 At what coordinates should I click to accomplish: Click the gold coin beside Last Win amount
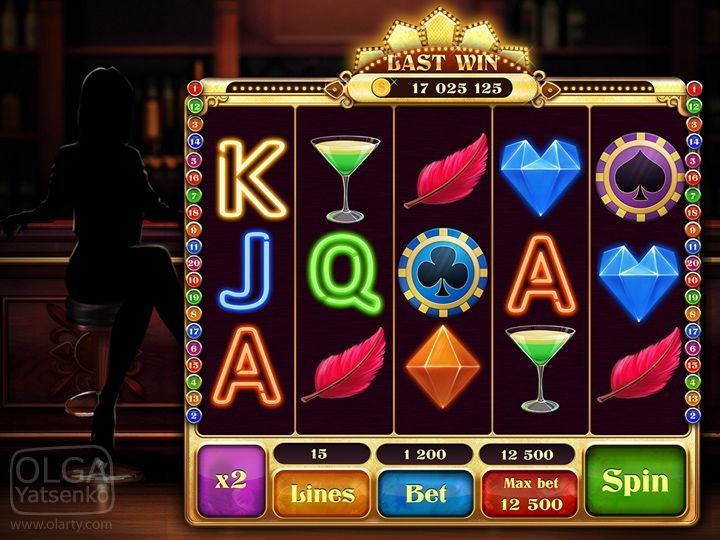[x=381, y=87]
